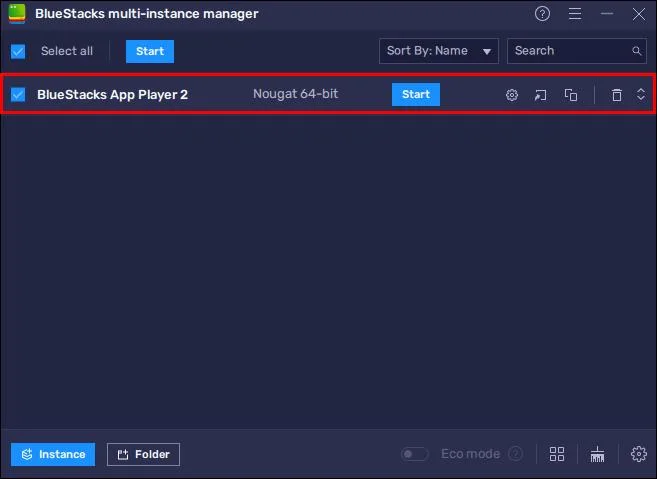The width and height of the screenshot is (657, 479).
Task: Clone the BlueStacks App Player 2 instance
Action: click(571, 95)
